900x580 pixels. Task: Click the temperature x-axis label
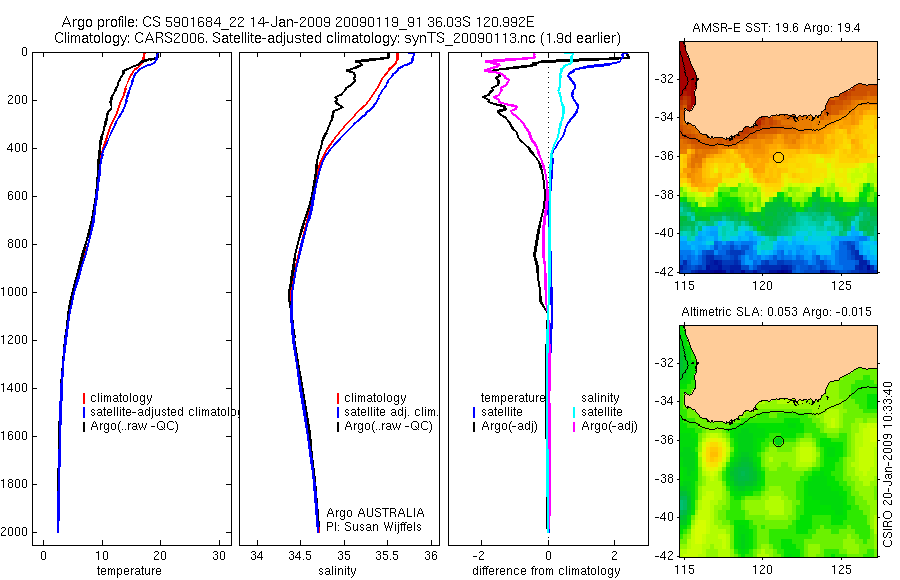click(x=129, y=571)
